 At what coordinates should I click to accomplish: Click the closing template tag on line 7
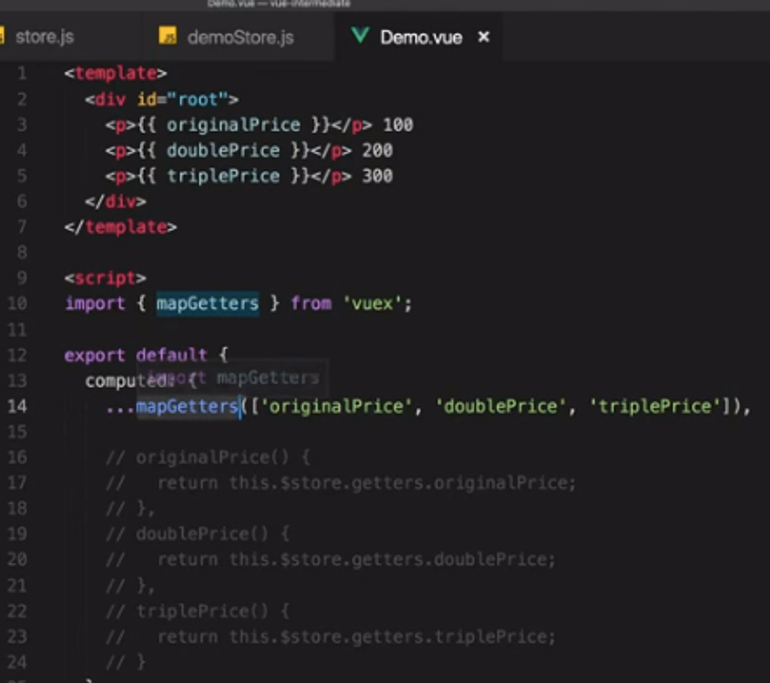(120, 227)
